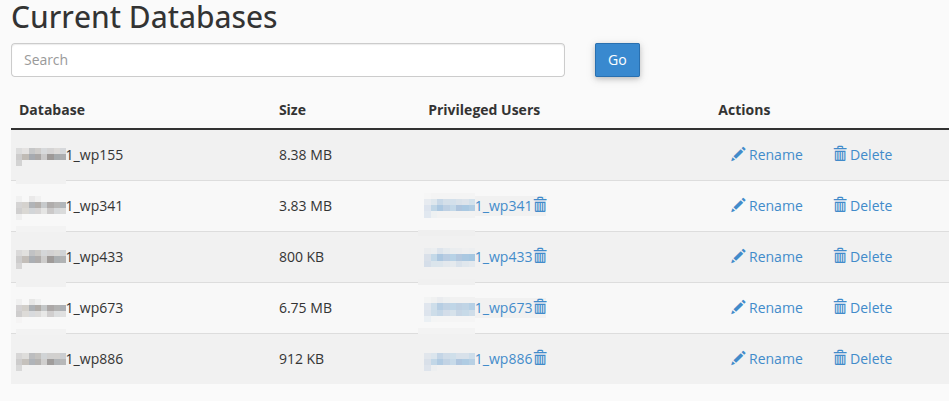Click the 800 KB size value

301,257
